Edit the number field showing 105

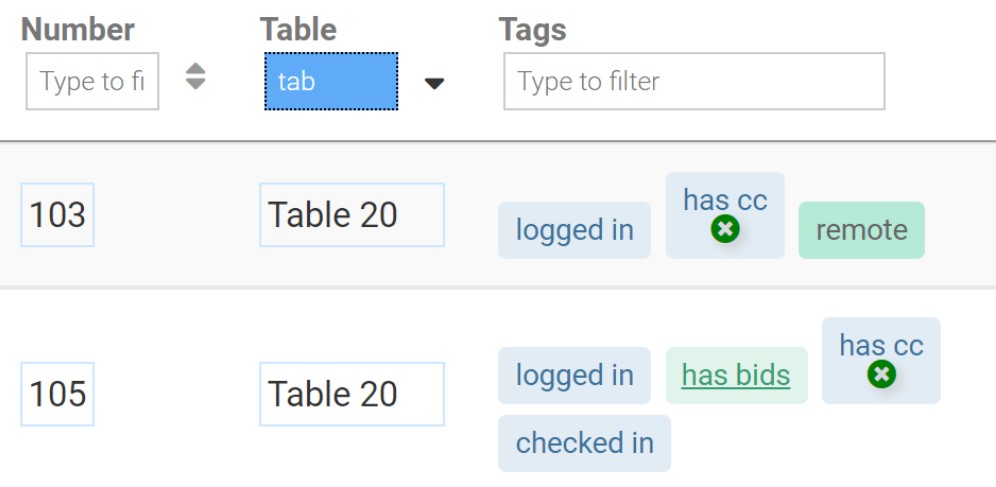coord(57,394)
